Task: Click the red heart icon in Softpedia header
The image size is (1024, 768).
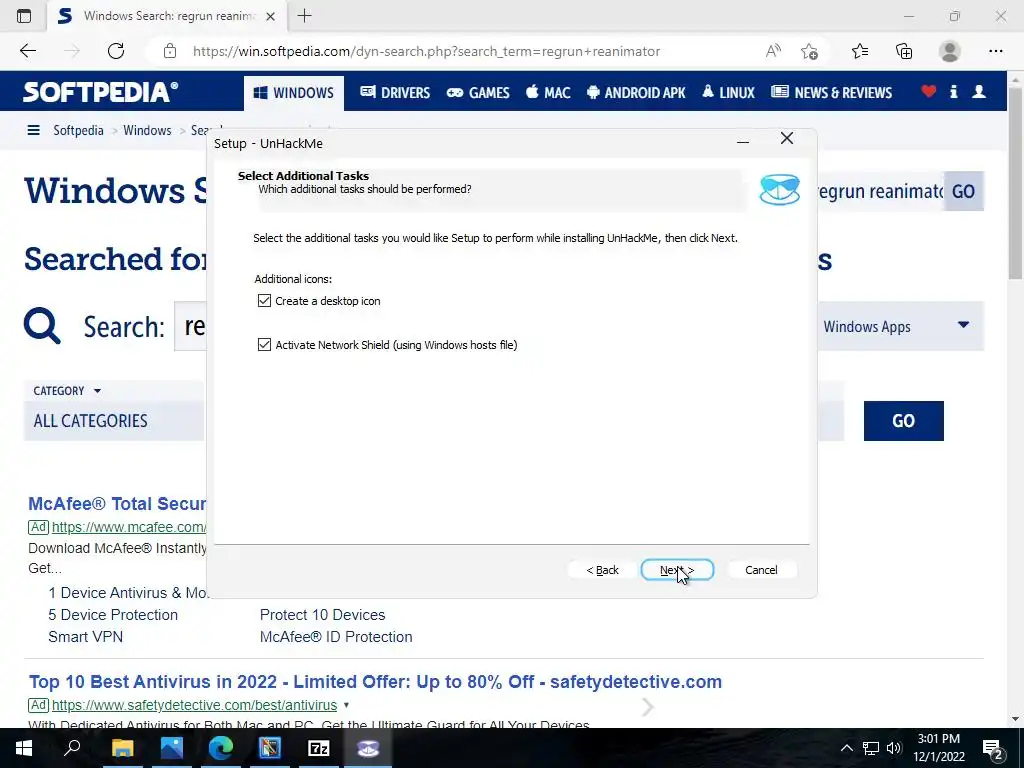Action: click(x=929, y=91)
